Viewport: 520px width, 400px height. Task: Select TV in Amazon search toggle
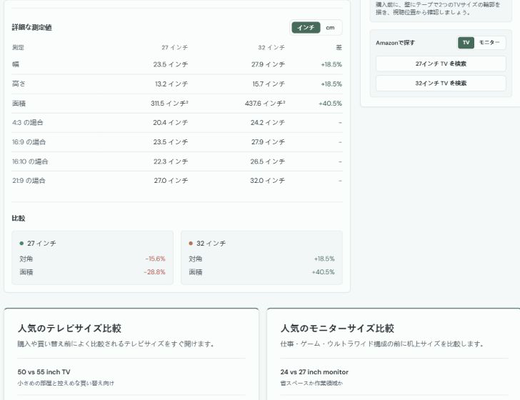point(466,43)
